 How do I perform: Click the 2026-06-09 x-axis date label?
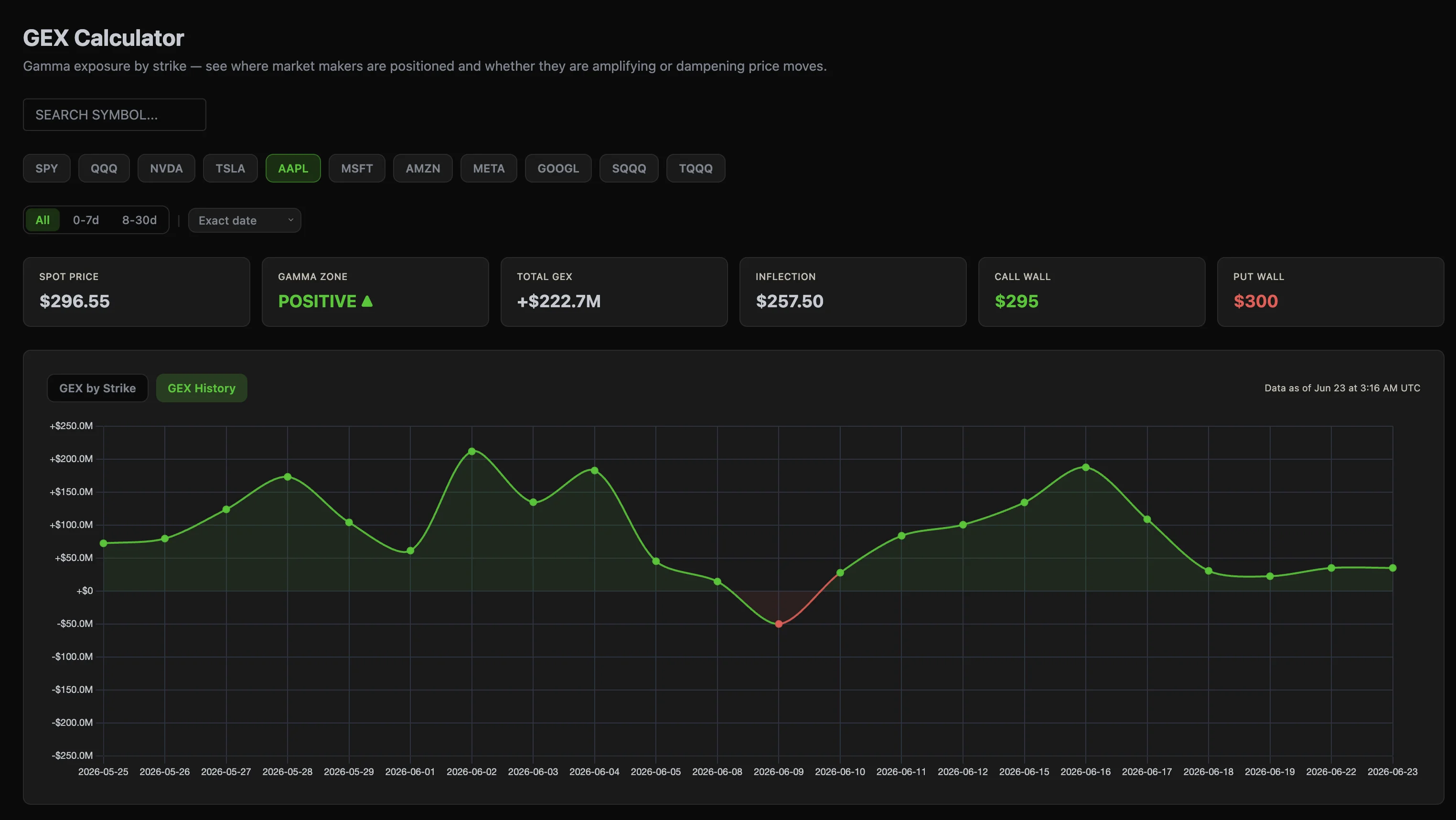tap(778, 772)
